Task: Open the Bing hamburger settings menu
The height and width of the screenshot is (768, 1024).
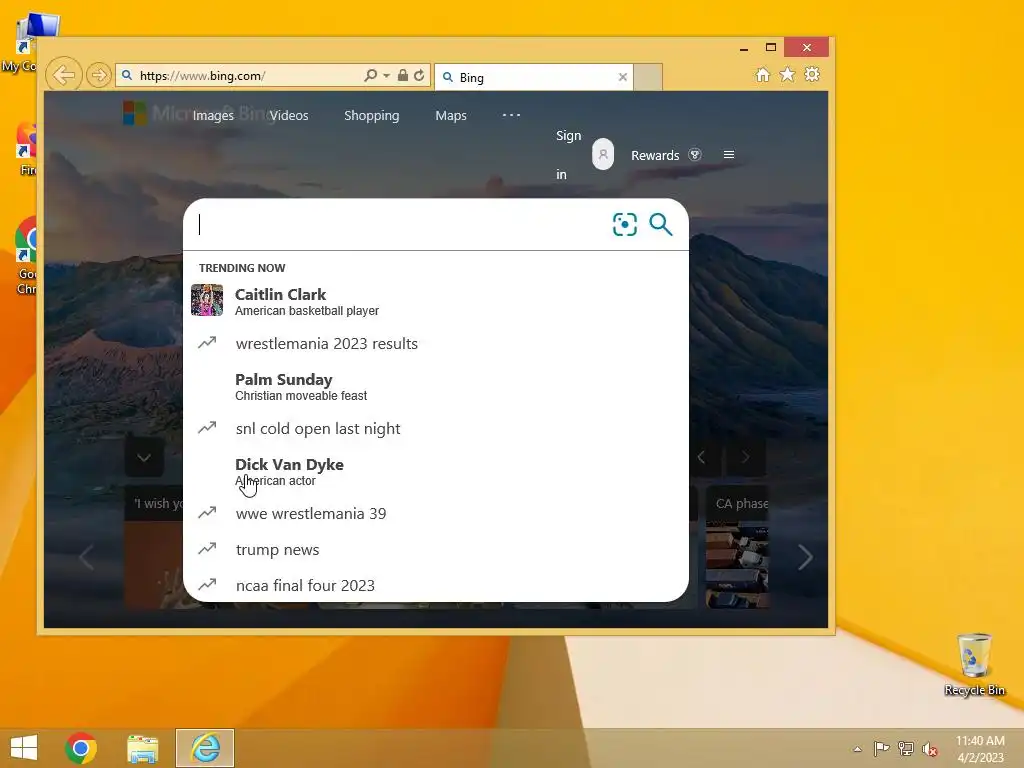Action: click(x=729, y=155)
